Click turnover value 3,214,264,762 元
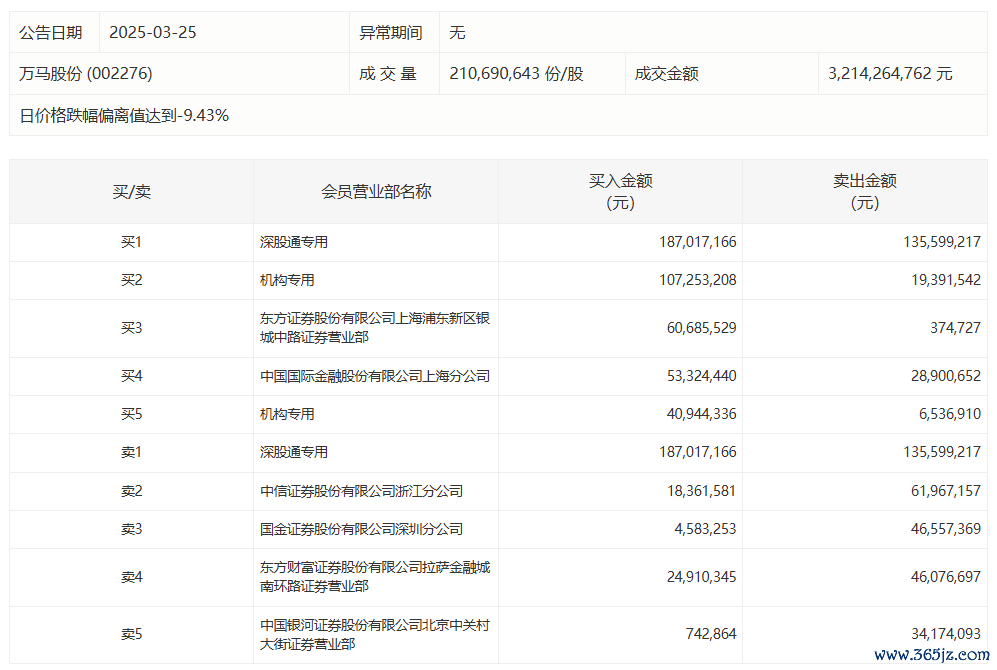997x670 pixels. coord(890,74)
